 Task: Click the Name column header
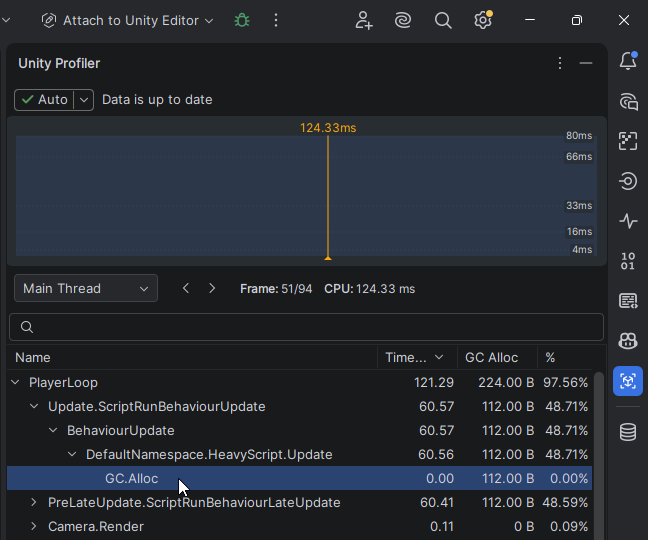pyautogui.click(x=33, y=357)
